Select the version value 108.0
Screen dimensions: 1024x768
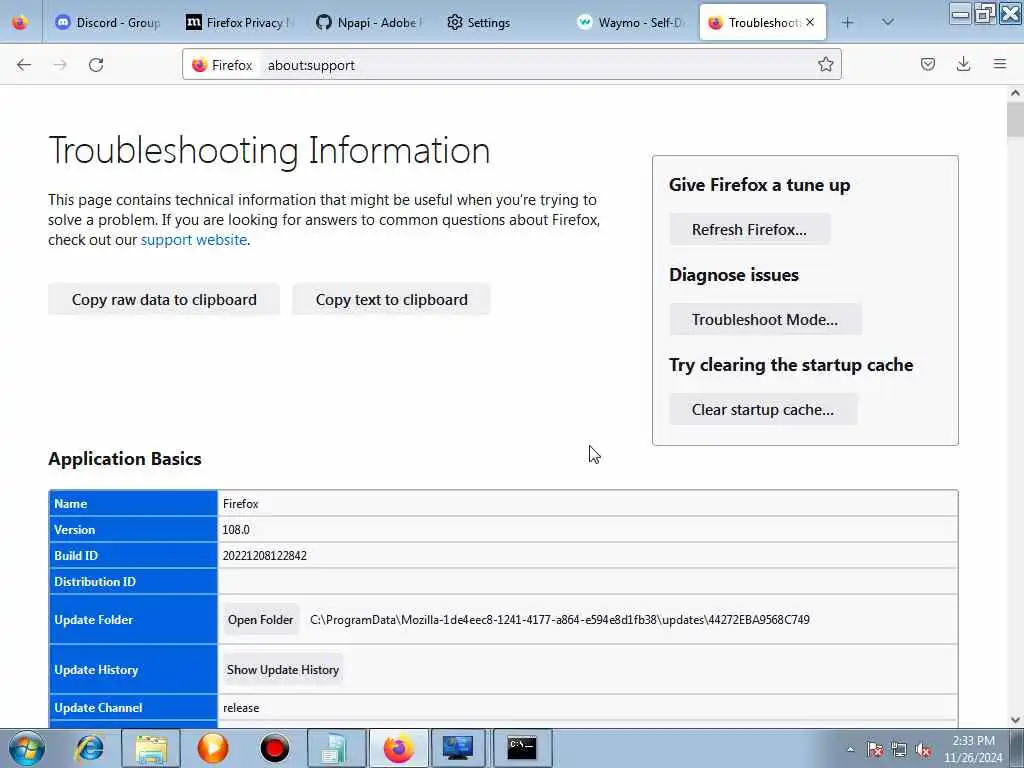point(236,530)
